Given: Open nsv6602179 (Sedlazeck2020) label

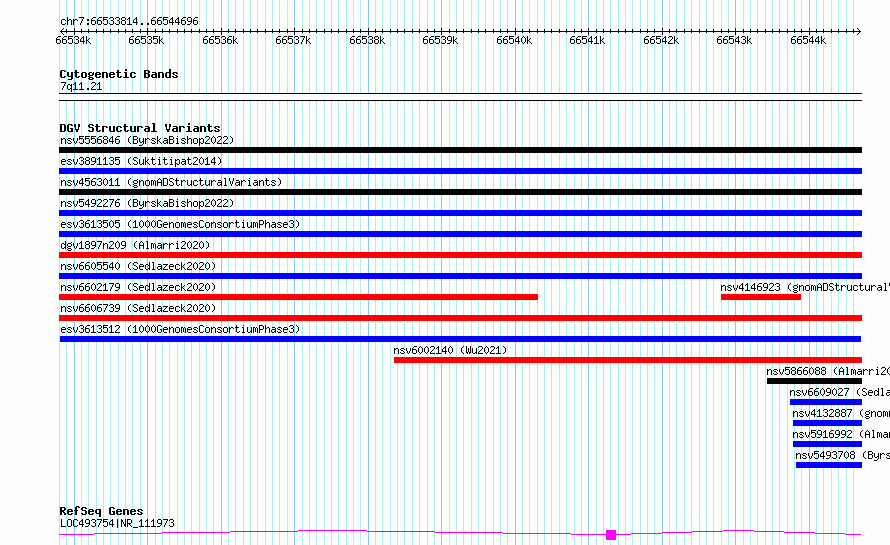Looking at the screenshot, I should click(138, 287).
